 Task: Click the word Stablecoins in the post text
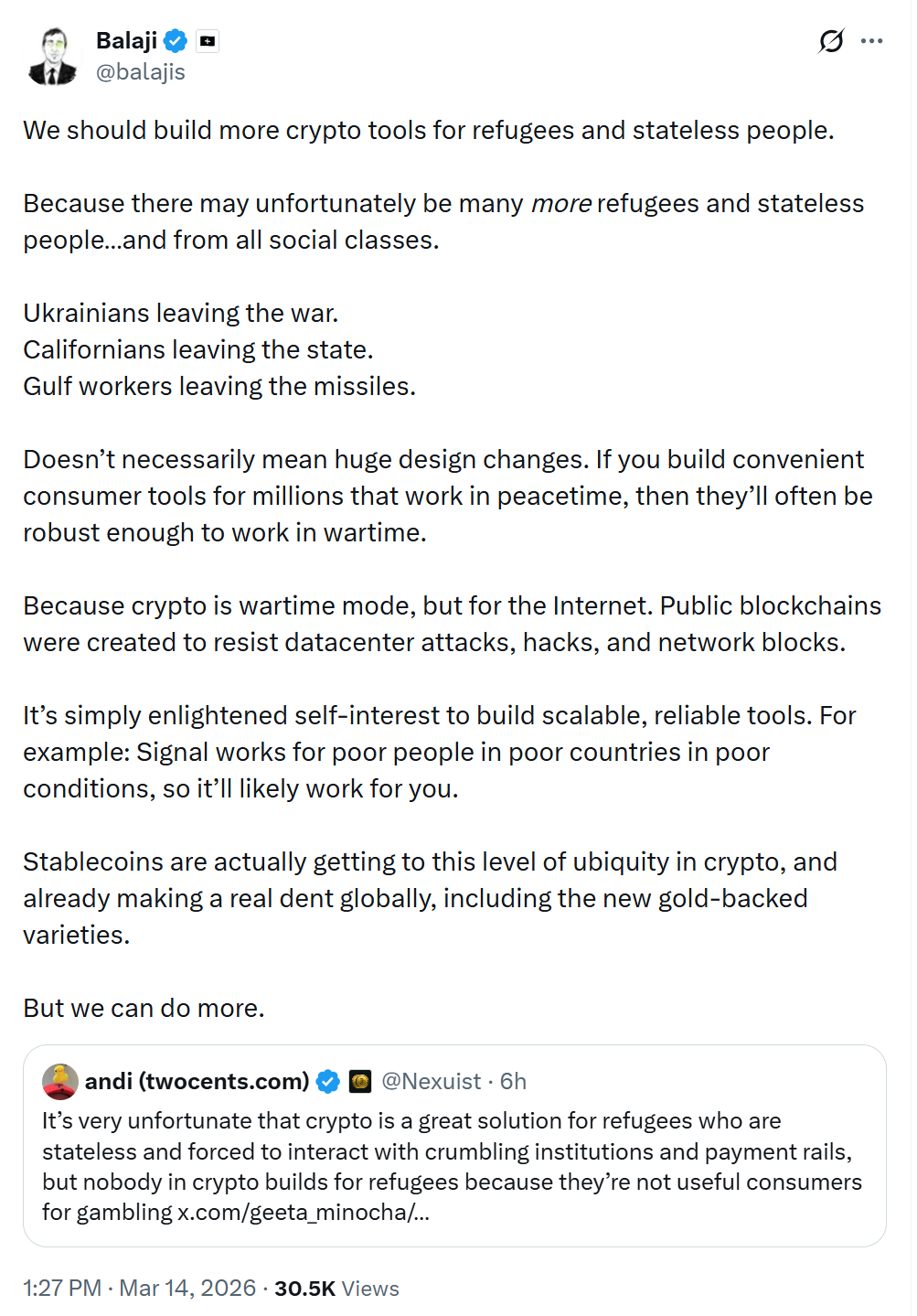click(91, 861)
